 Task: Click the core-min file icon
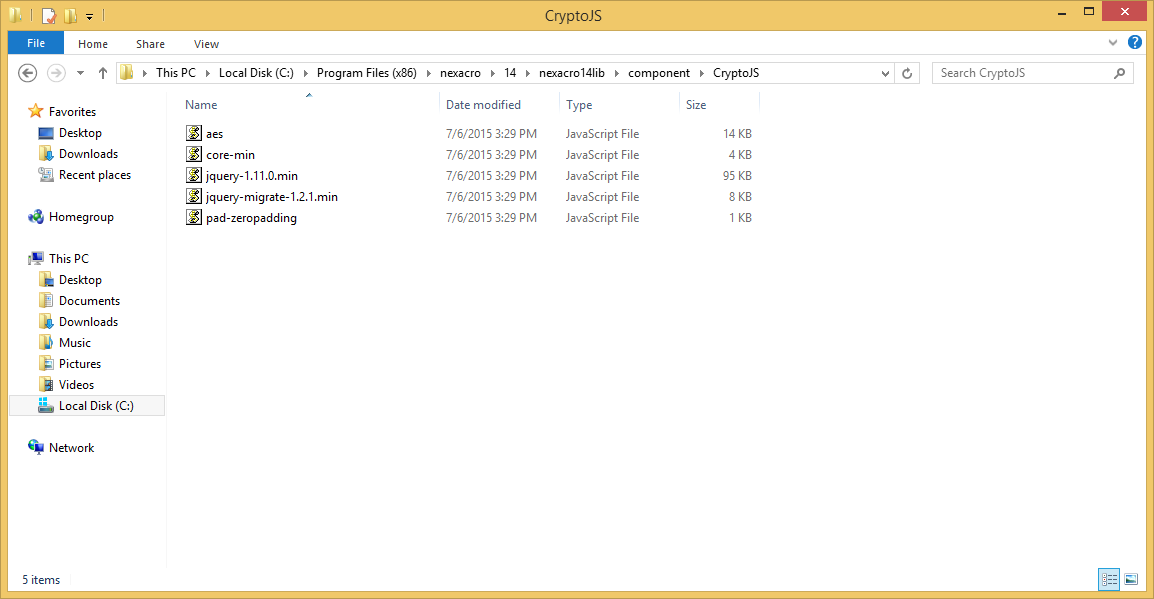click(x=194, y=155)
